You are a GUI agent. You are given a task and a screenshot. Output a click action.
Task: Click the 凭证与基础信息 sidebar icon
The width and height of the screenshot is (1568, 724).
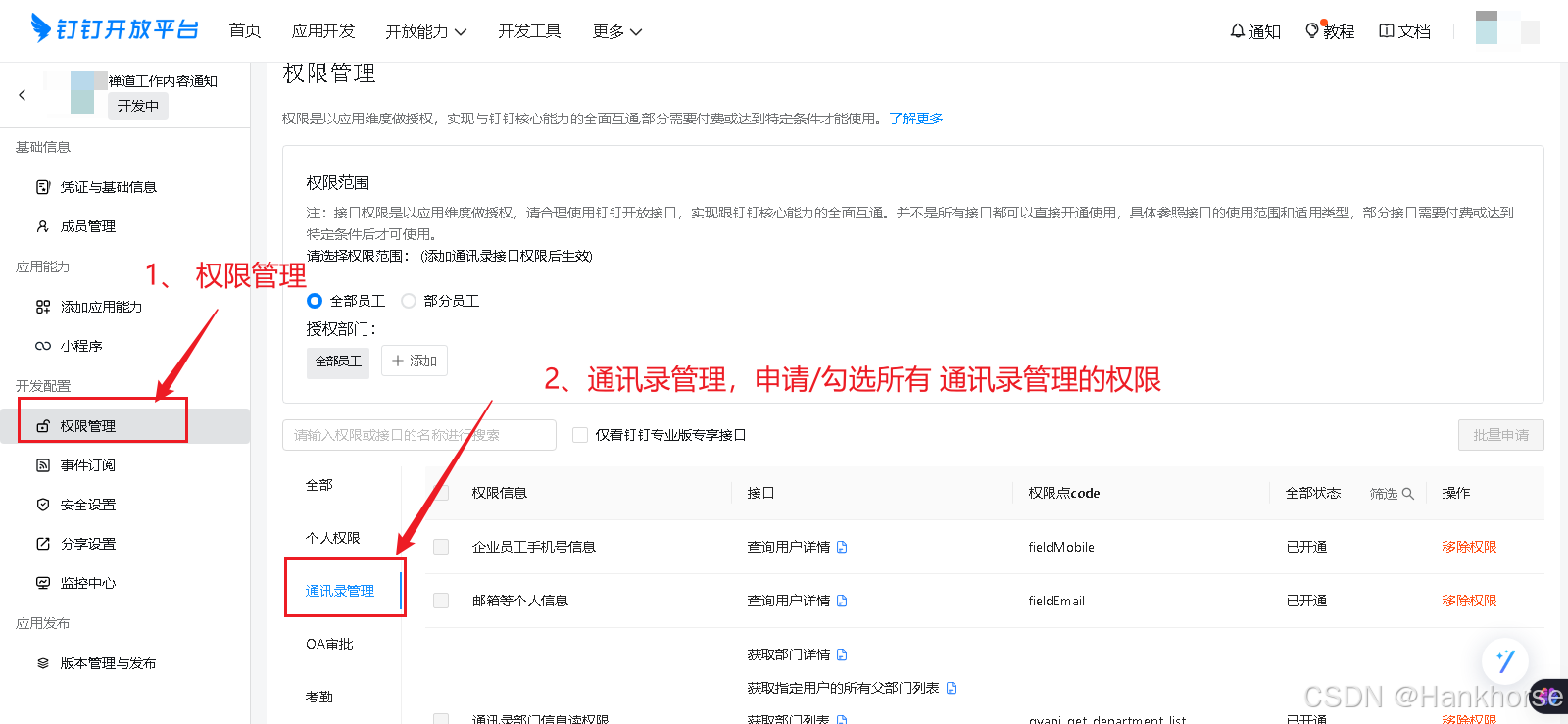[43, 187]
